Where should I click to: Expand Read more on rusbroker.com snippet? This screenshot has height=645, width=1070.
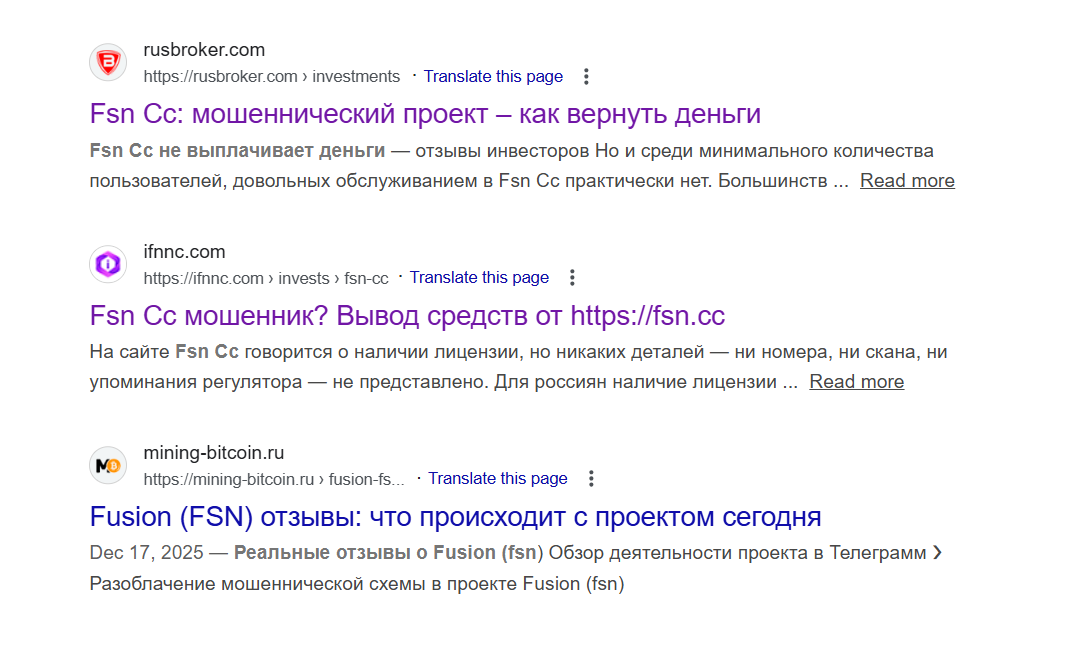coord(907,181)
